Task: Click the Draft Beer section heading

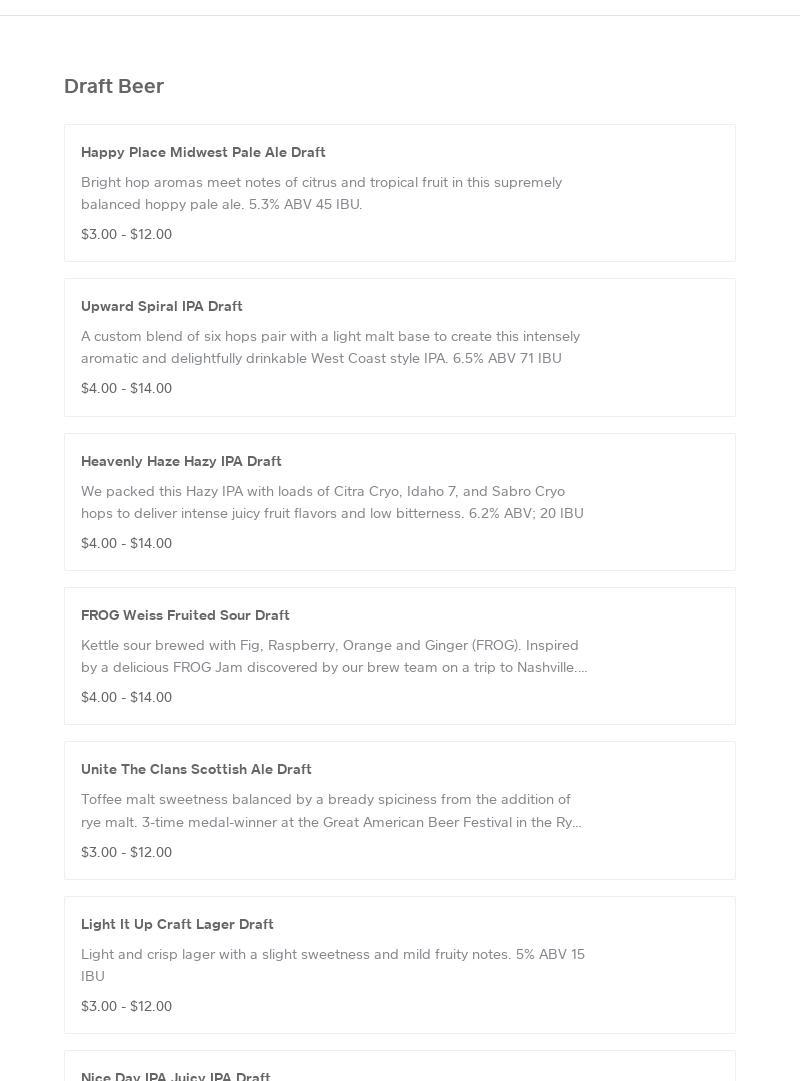Action: 114,86
